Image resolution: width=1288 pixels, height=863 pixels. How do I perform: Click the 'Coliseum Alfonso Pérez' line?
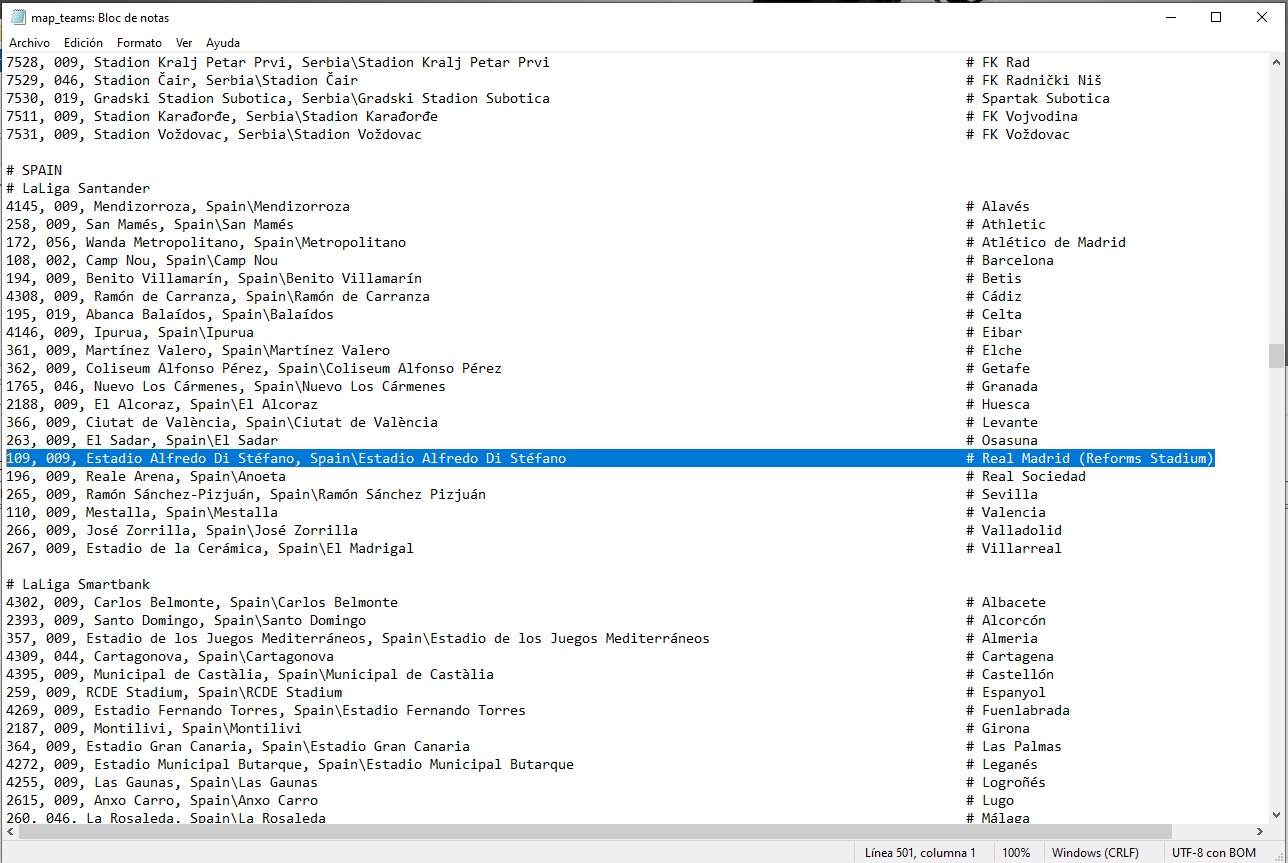tap(254, 368)
